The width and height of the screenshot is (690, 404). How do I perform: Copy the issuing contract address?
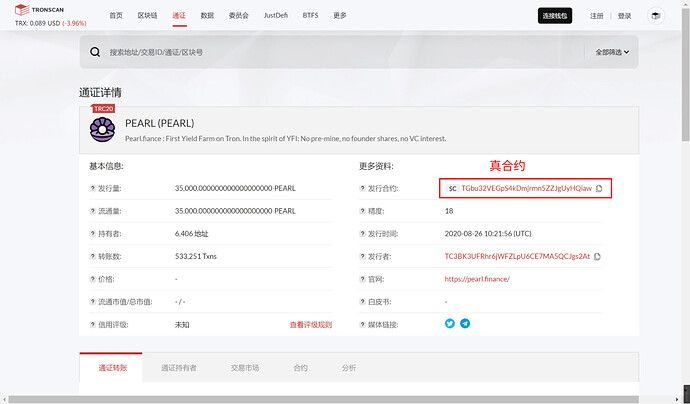click(x=599, y=188)
